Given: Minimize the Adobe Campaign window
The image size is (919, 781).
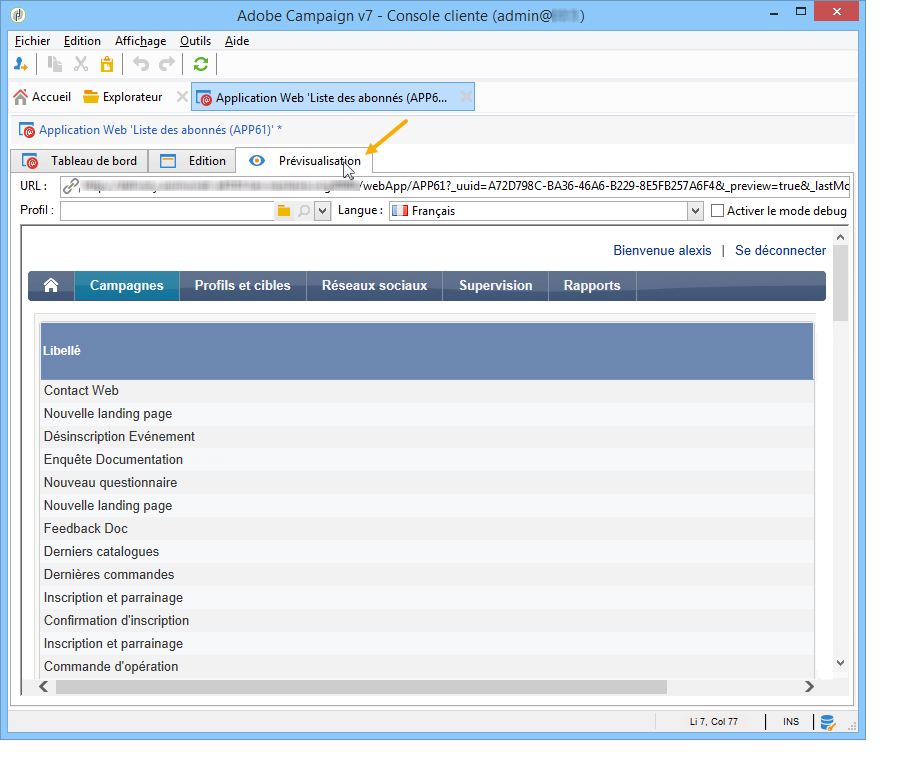Looking at the screenshot, I should coord(774,13).
